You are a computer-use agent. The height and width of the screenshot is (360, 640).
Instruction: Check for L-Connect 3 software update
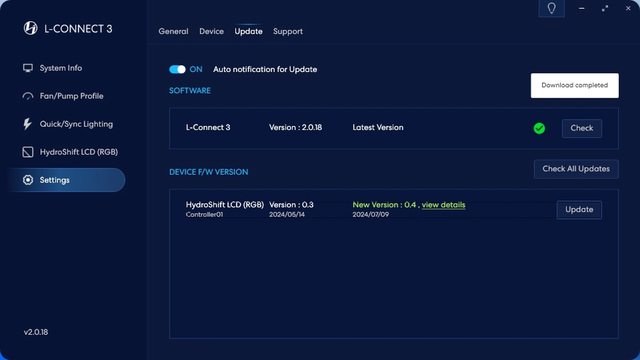tap(582, 128)
